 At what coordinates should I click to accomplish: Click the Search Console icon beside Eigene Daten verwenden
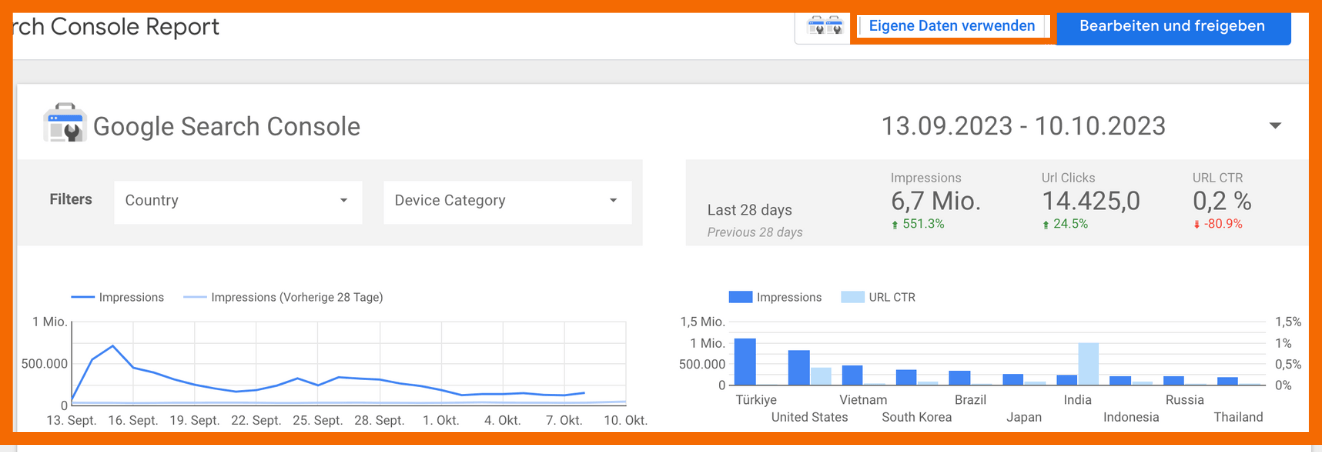tap(826, 27)
